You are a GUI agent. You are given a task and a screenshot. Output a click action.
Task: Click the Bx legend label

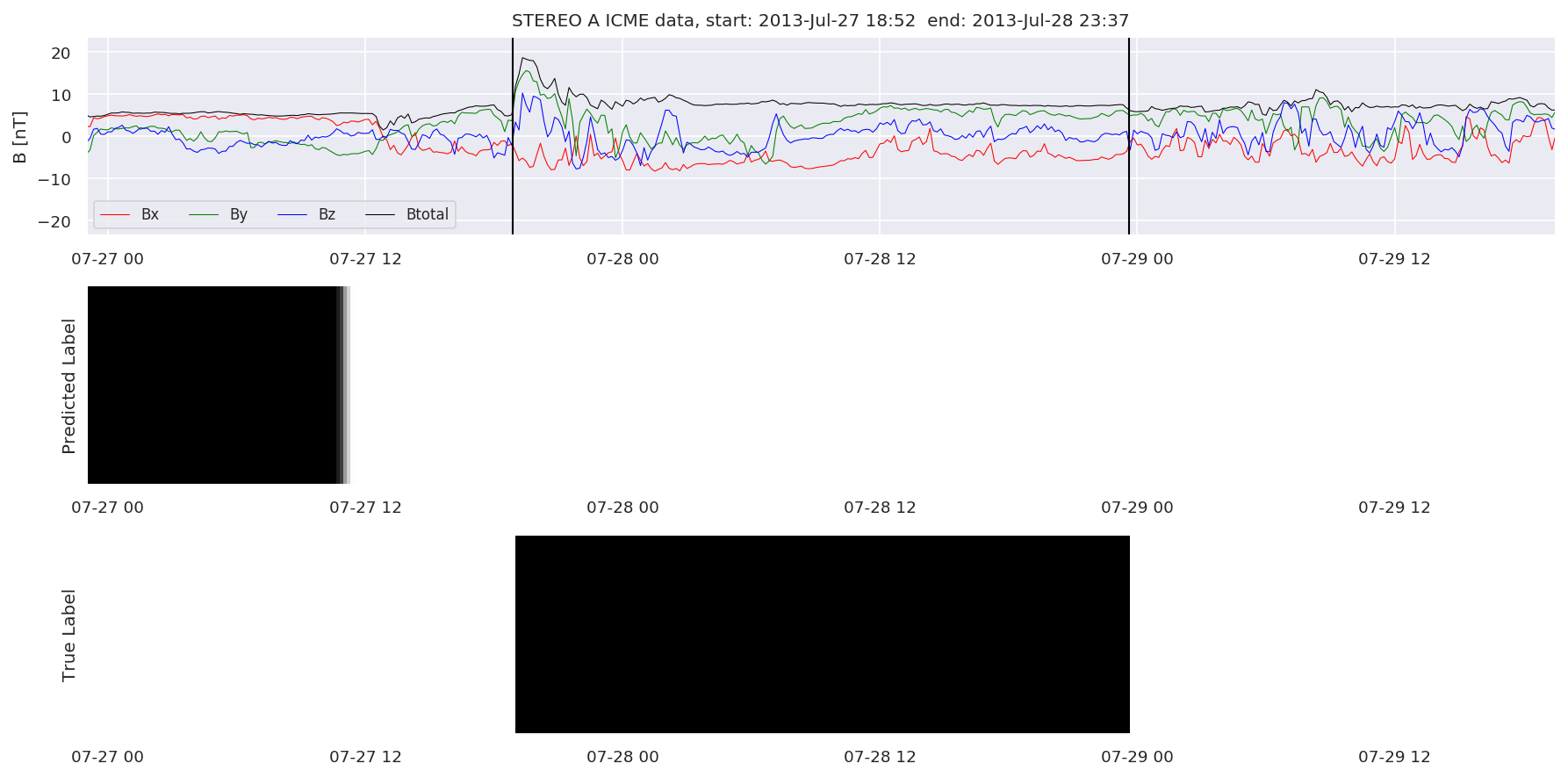pyautogui.click(x=150, y=214)
